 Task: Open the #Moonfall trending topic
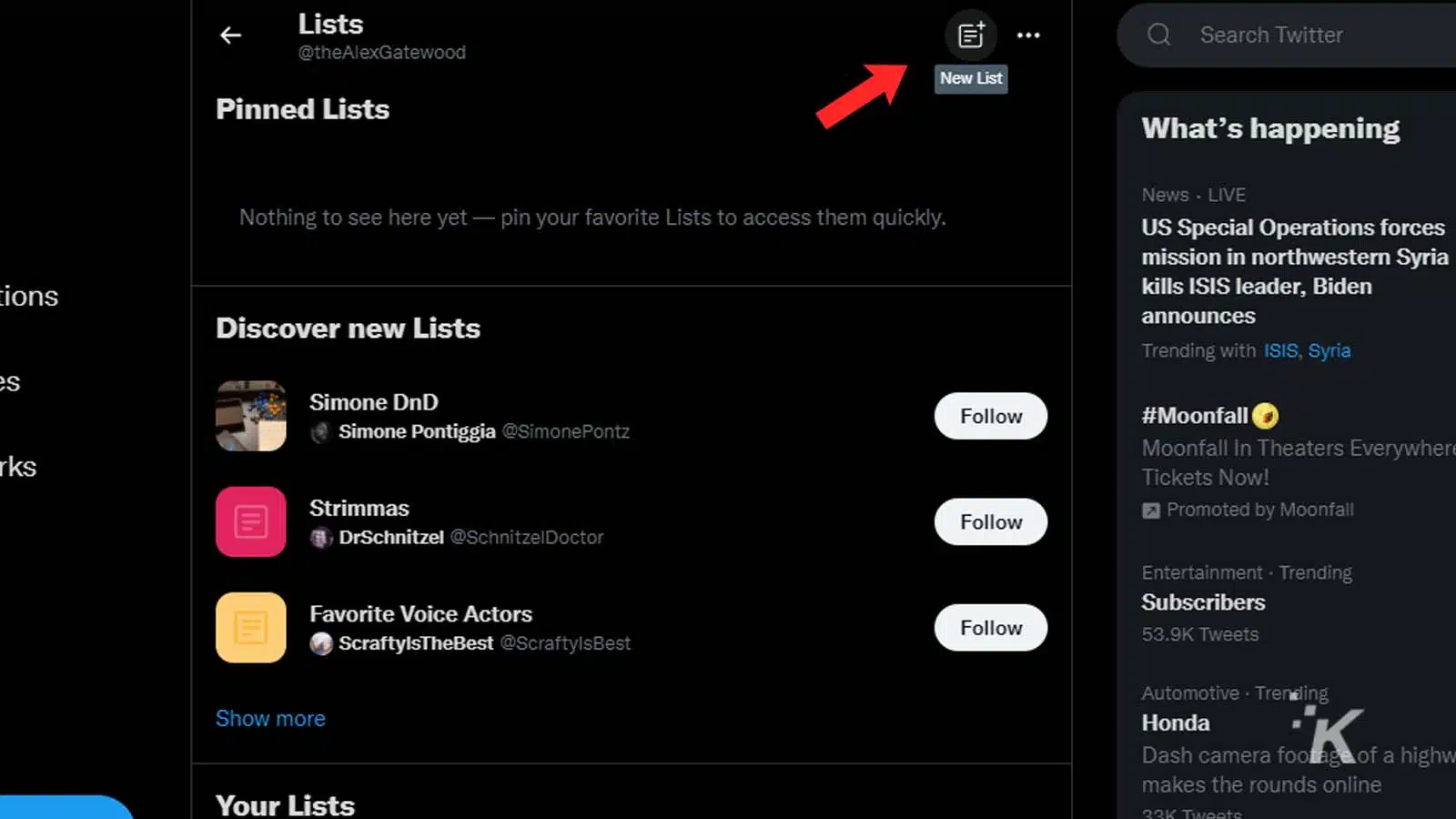pyautogui.click(x=1196, y=415)
